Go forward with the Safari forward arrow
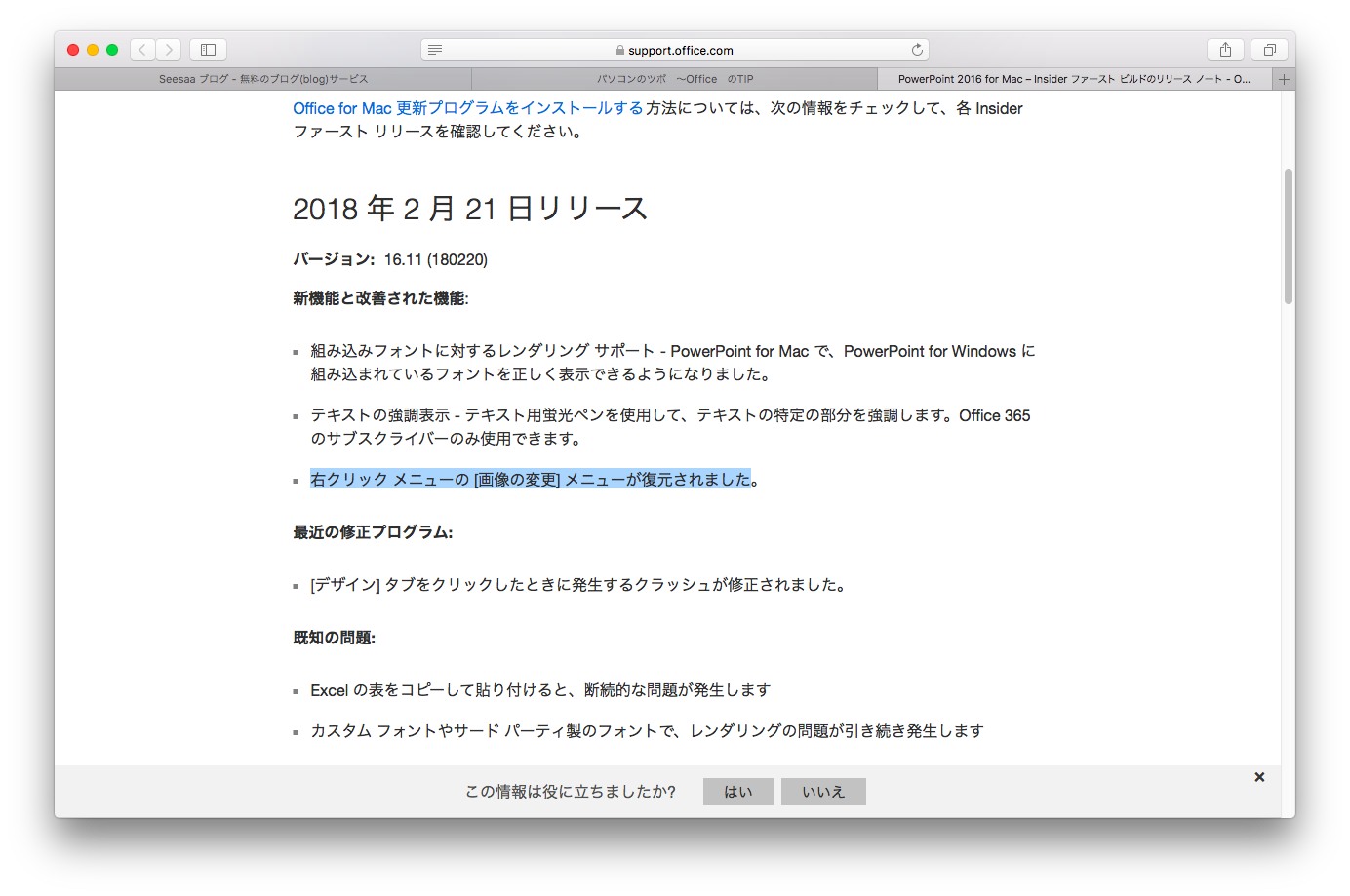This screenshot has height=896, width=1350. point(169,50)
